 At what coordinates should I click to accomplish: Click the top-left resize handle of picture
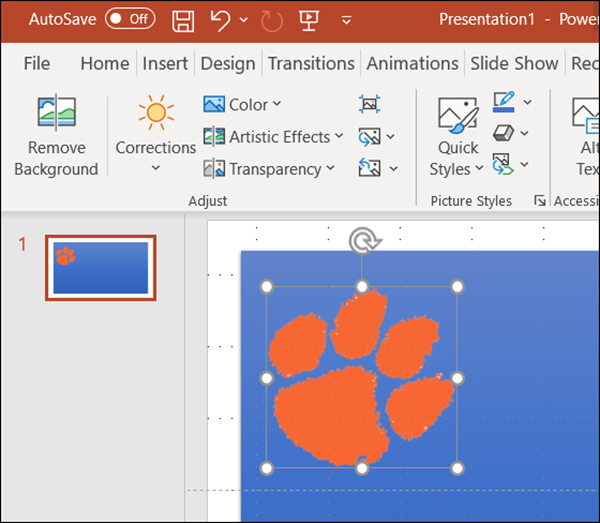[266, 287]
